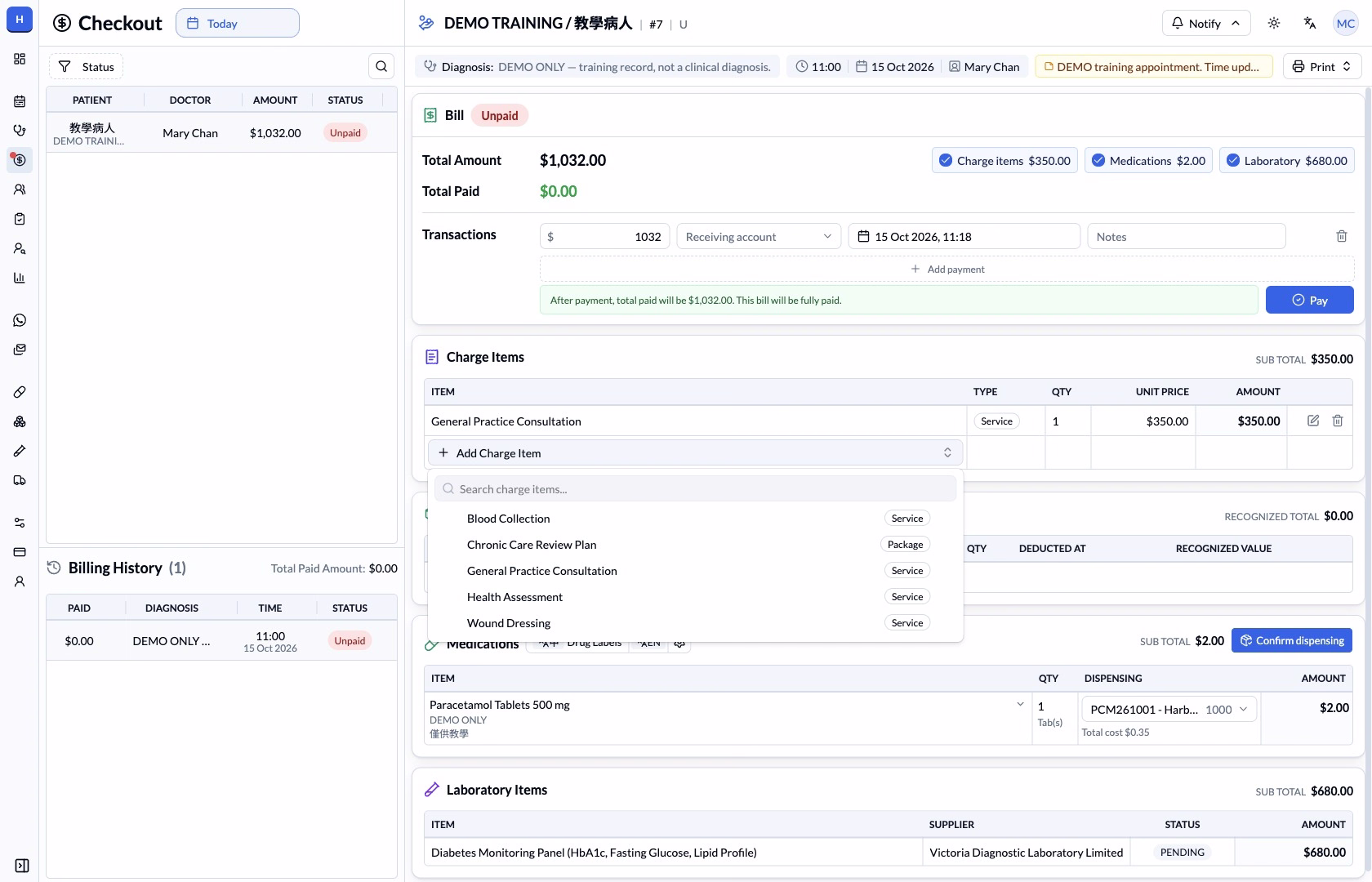Select Health Assessment from the charge list
This screenshot has height=882, width=1372.
[695, 596]
